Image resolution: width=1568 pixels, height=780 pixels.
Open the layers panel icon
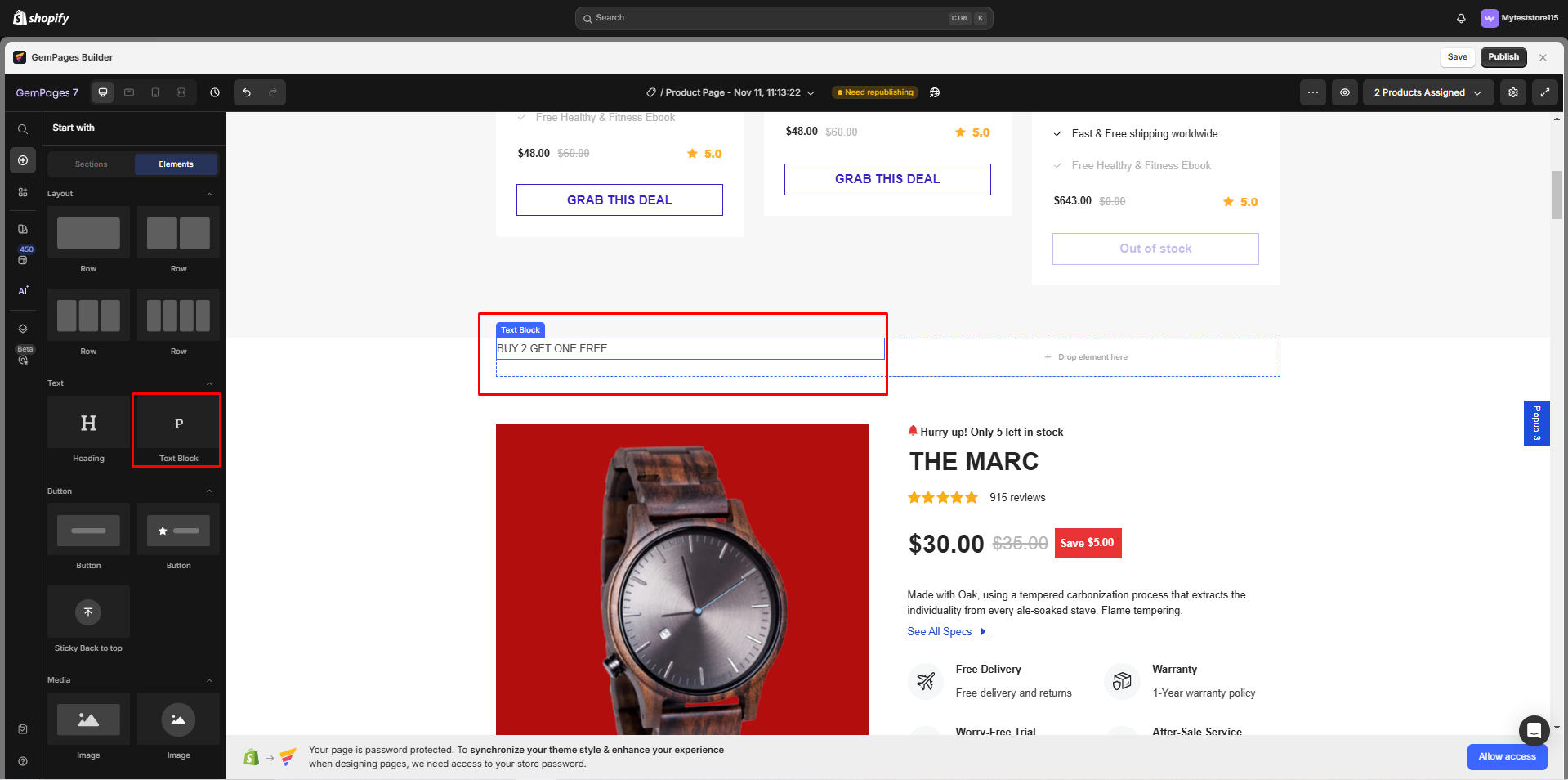coord(23,329)
